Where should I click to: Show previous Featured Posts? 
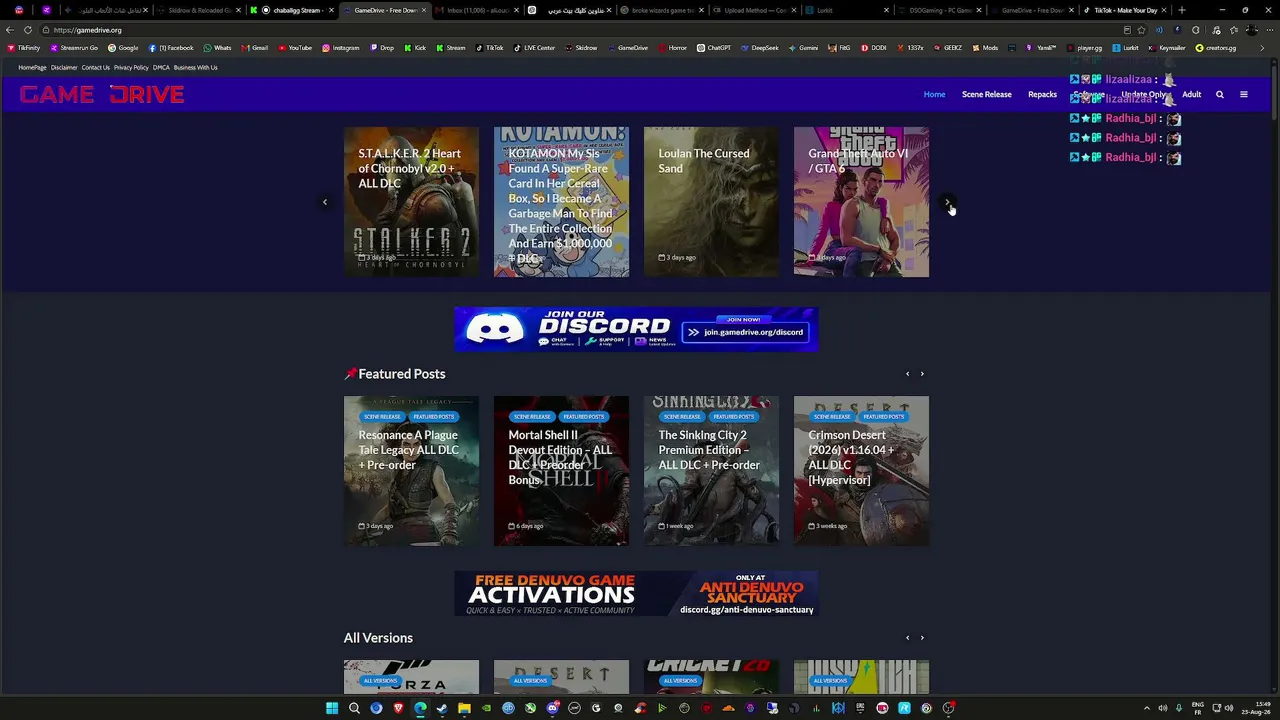pyautogui.click(x=907, y=374)
